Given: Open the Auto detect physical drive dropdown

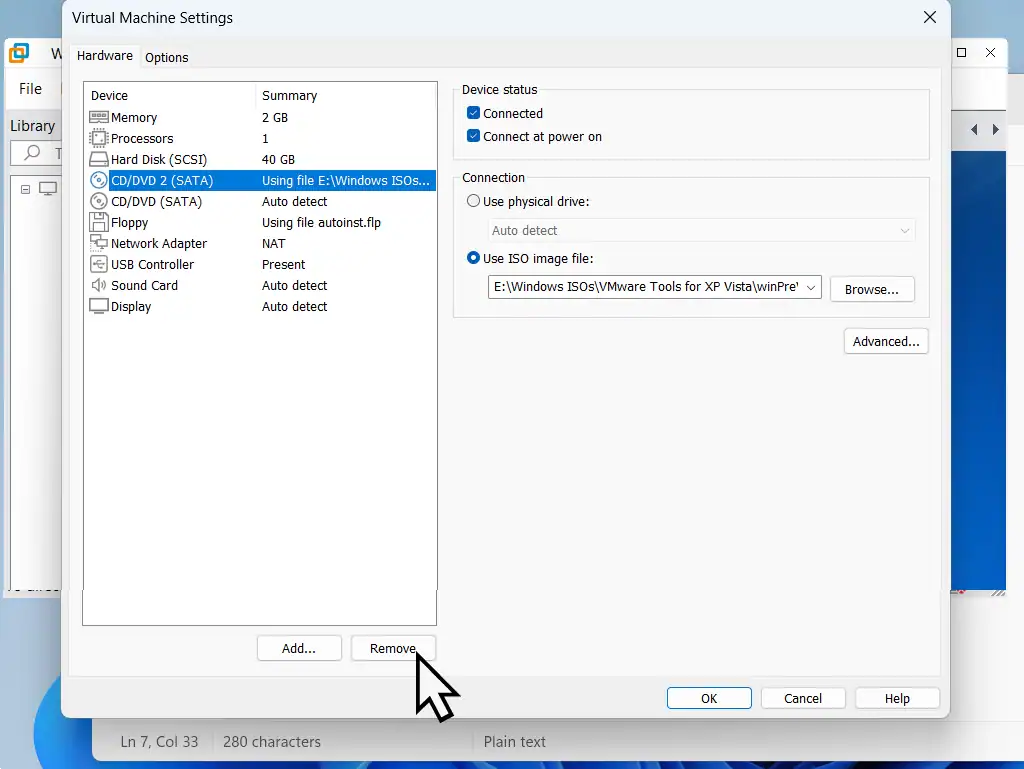Looking at the screenshot, I should click(701, 230).
